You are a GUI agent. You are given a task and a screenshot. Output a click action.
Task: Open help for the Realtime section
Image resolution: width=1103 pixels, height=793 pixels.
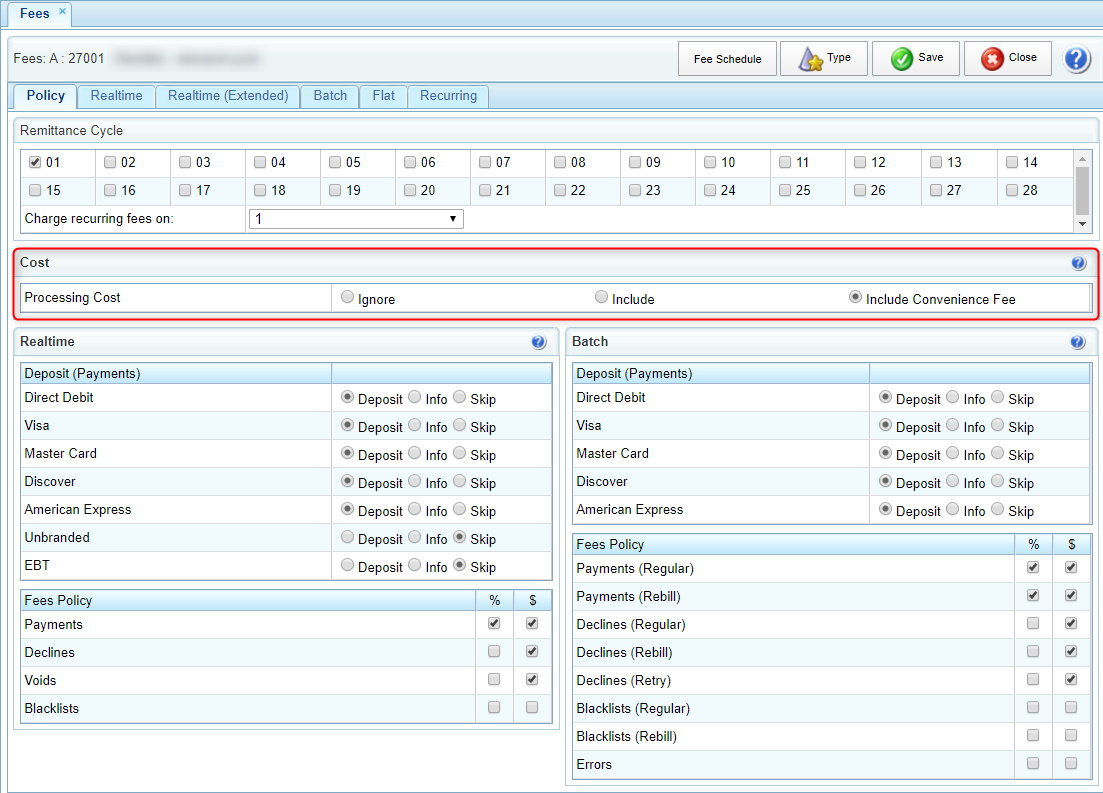pyautogui.click(x=539, y=342)
